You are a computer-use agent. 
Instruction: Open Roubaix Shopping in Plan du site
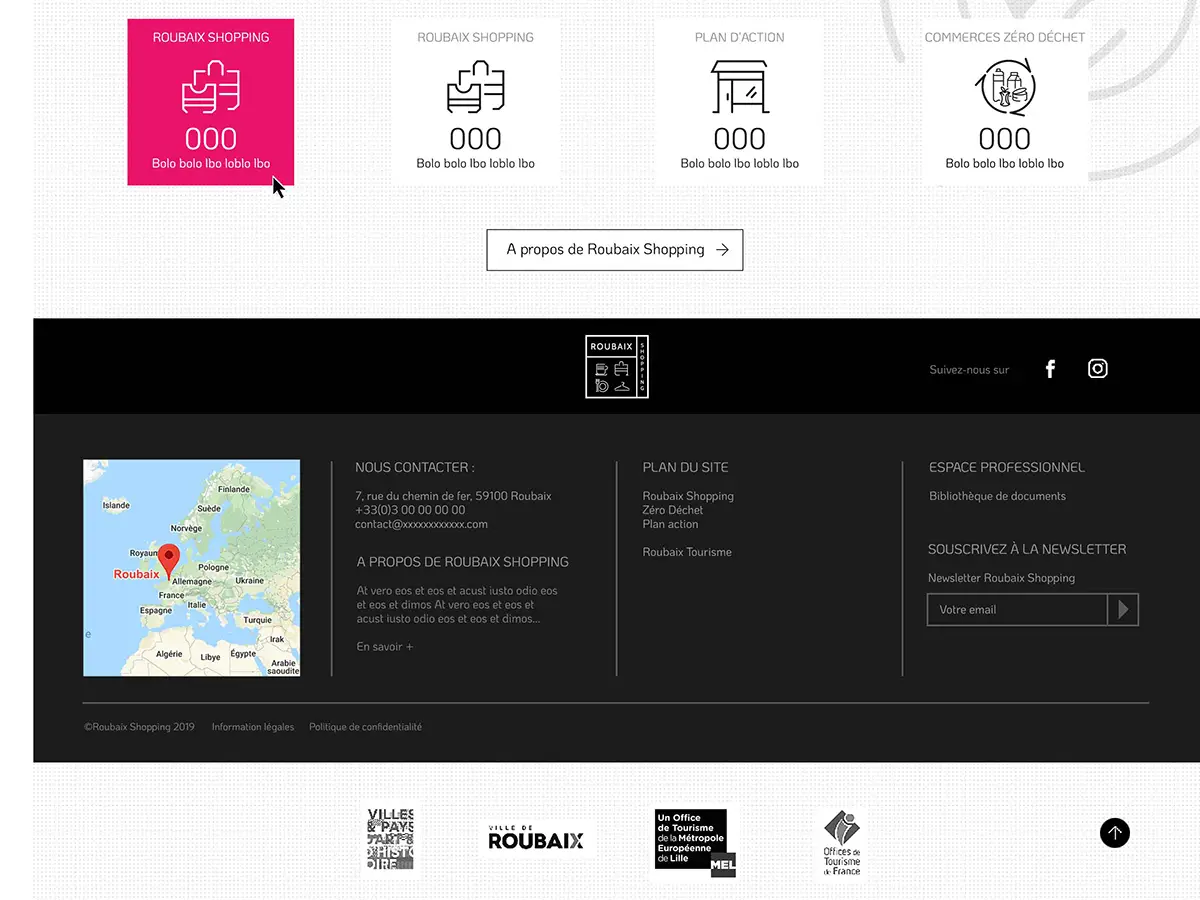(x=688, y=496)
